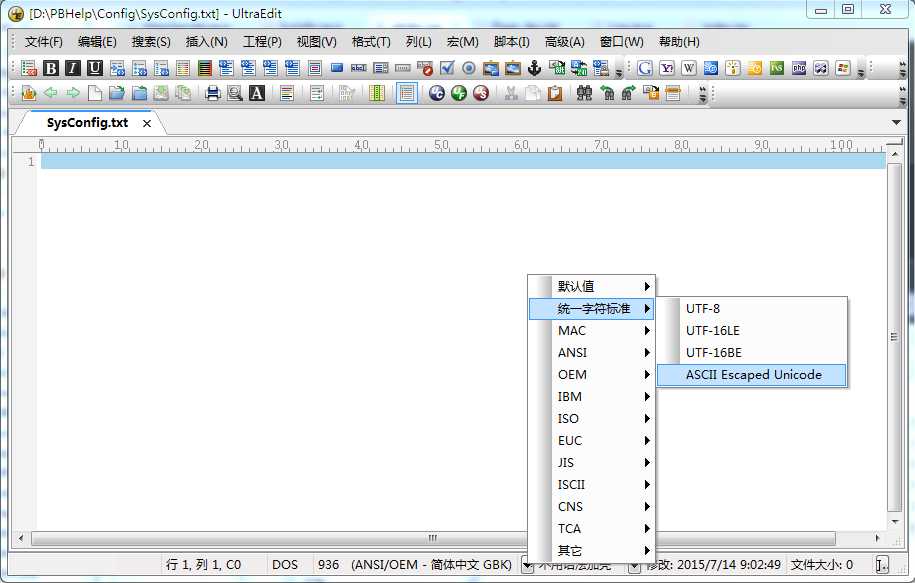The width and height of the screenshot is (915, 583).
Task: Insert HTML checkbox form element icon
Action: tap(447, 68)
